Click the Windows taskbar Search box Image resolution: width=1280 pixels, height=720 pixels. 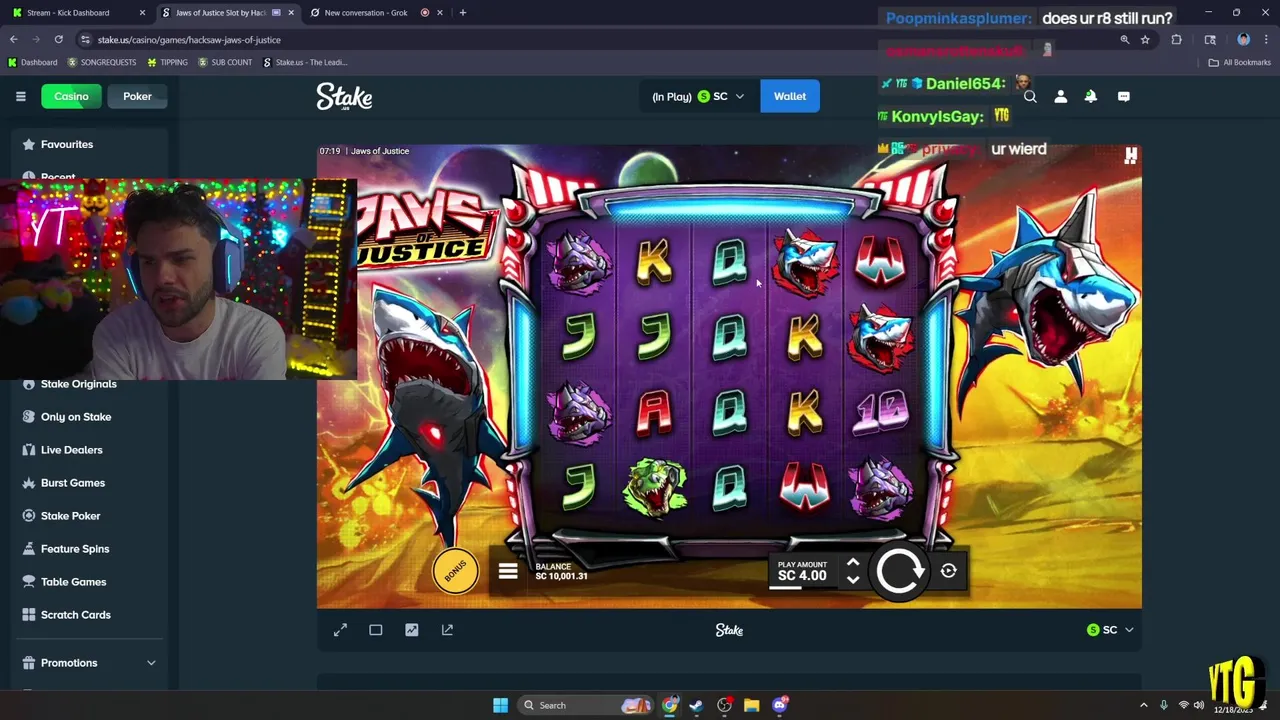pyautogui.click(x=586, y=705)
